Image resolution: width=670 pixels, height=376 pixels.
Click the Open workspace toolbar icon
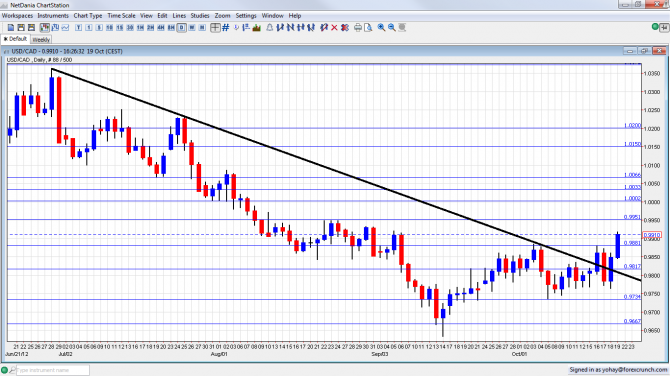tap(21, 27)
